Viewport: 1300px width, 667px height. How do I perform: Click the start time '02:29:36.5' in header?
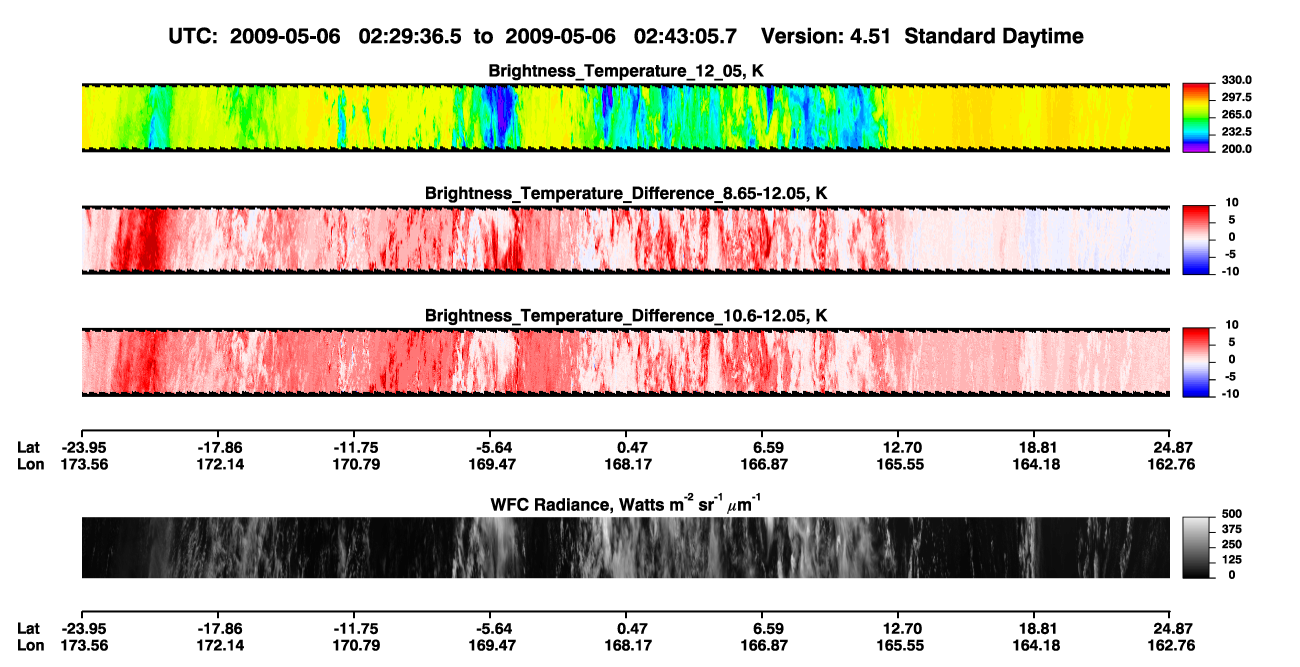(409, 36)
